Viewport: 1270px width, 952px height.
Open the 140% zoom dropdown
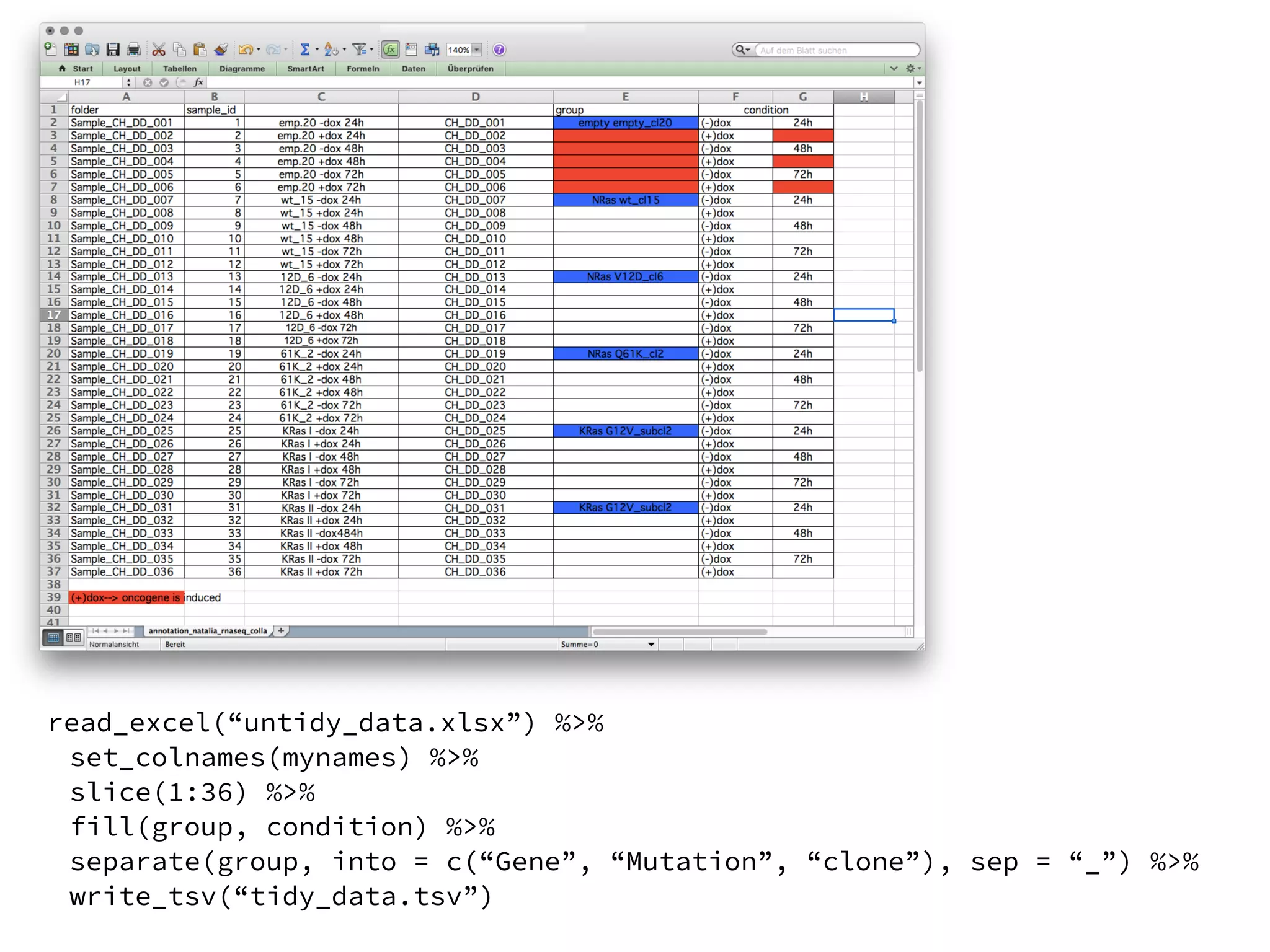coord(477,50)
